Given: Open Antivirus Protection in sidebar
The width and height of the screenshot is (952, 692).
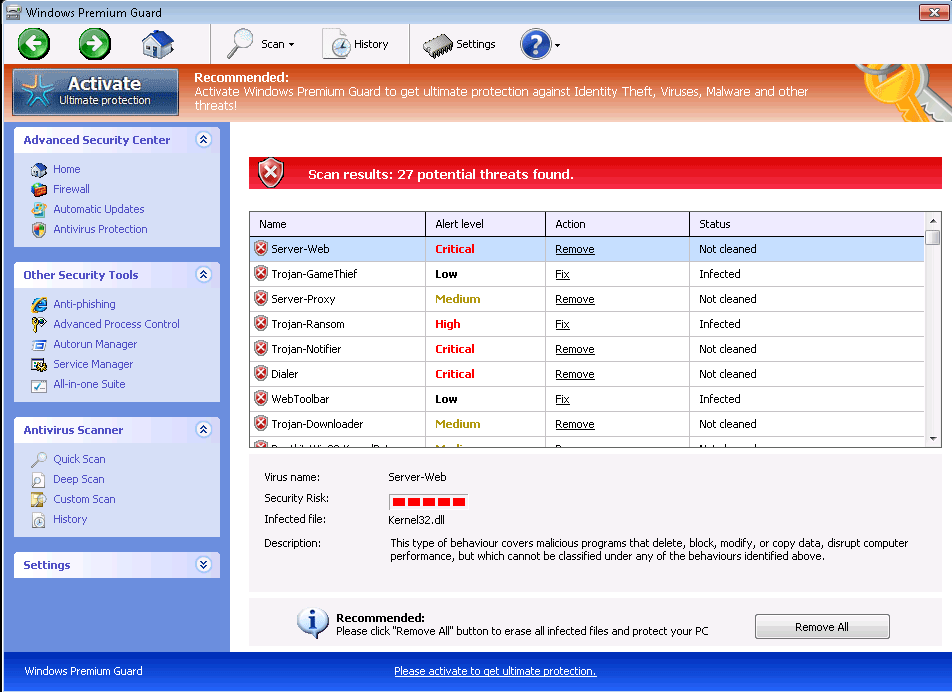Looking at the screenshot, I should (100, 229).
